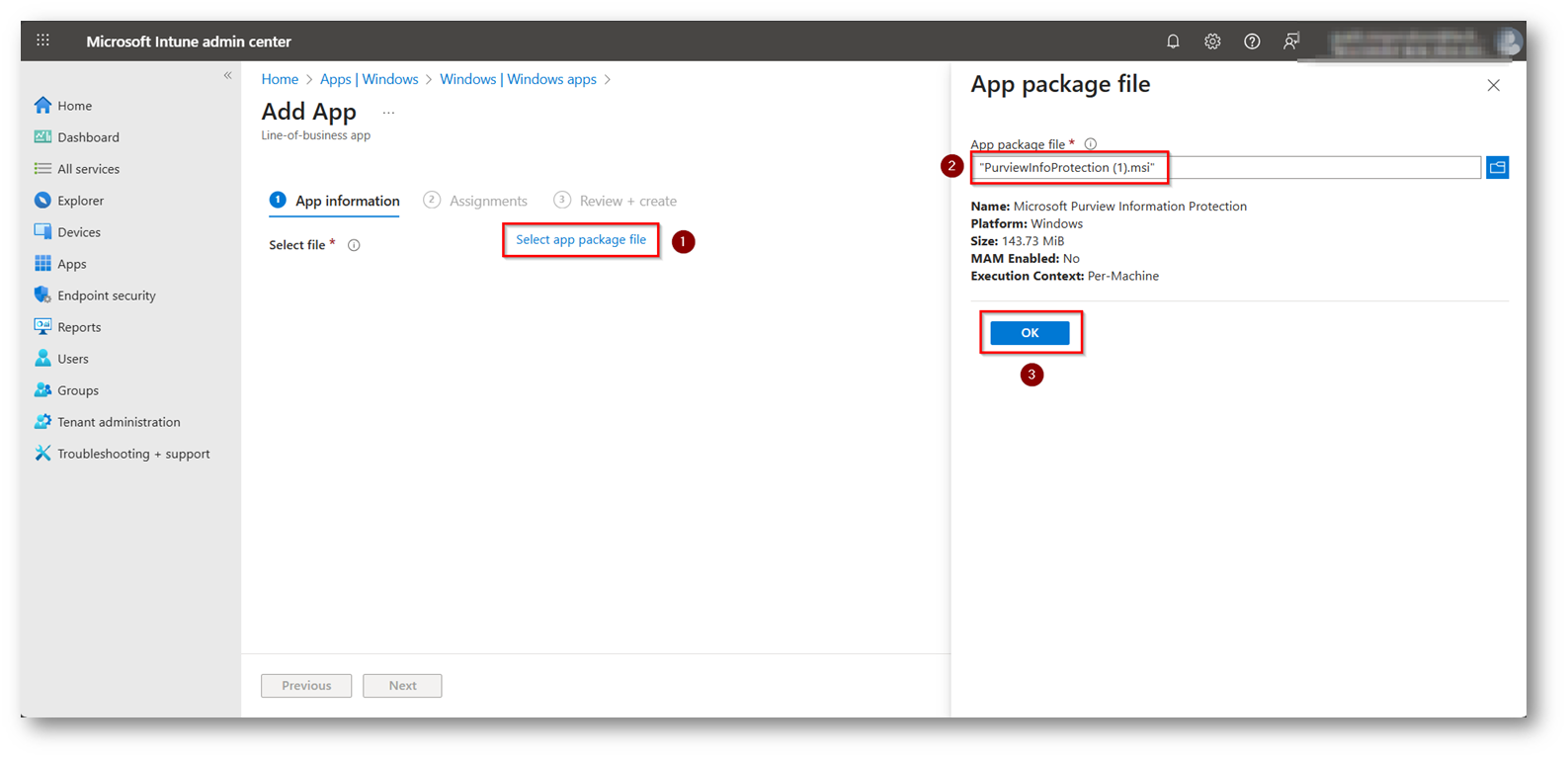Click the Reports icon in sidebar

(42, 326)
